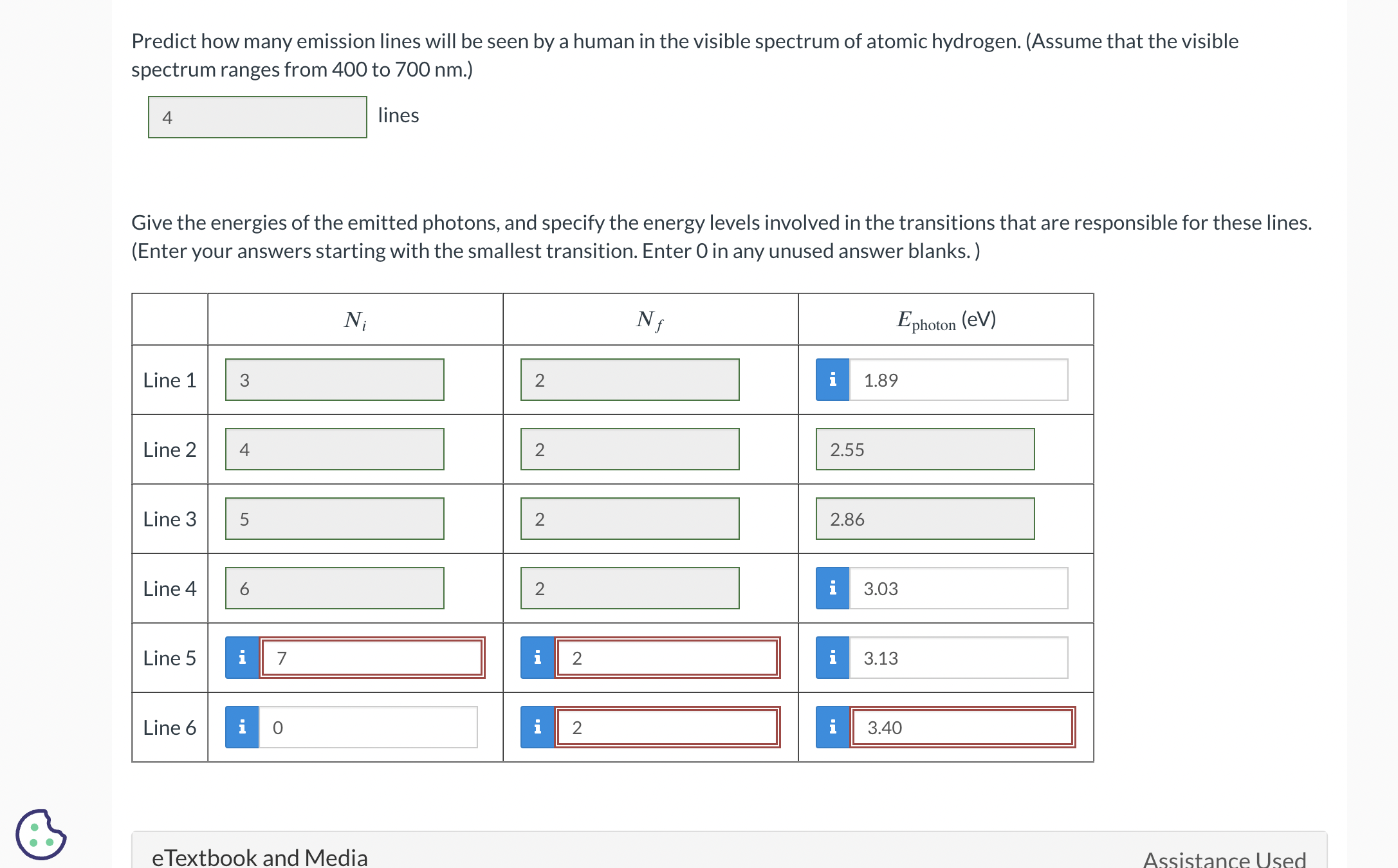Click the info icon beside Line 6 photon energy

click(x=833, y=727)
